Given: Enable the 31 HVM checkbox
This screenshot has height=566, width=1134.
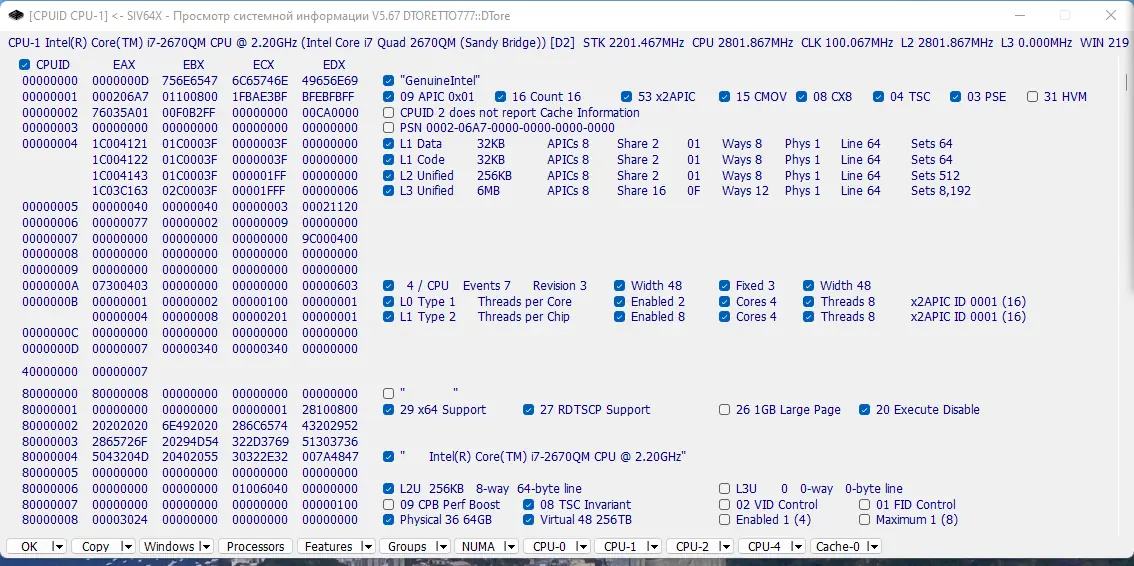Looking at the screenshot, I should click(1032, 96).
